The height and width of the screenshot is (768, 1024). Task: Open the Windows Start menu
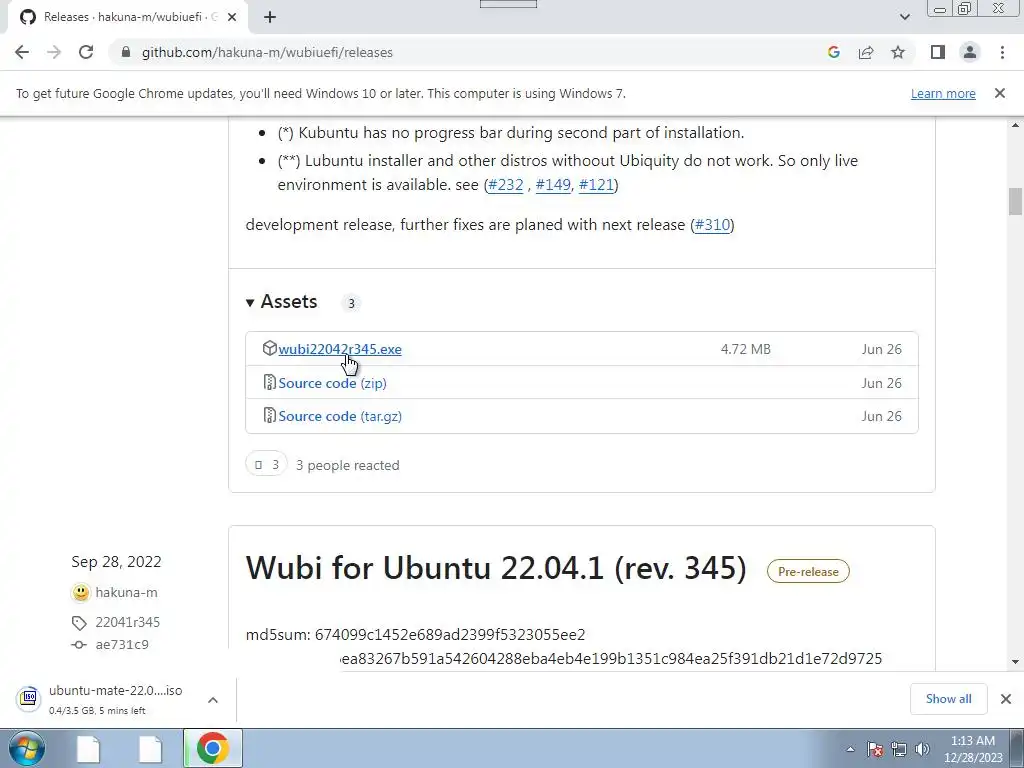point(26,748)
